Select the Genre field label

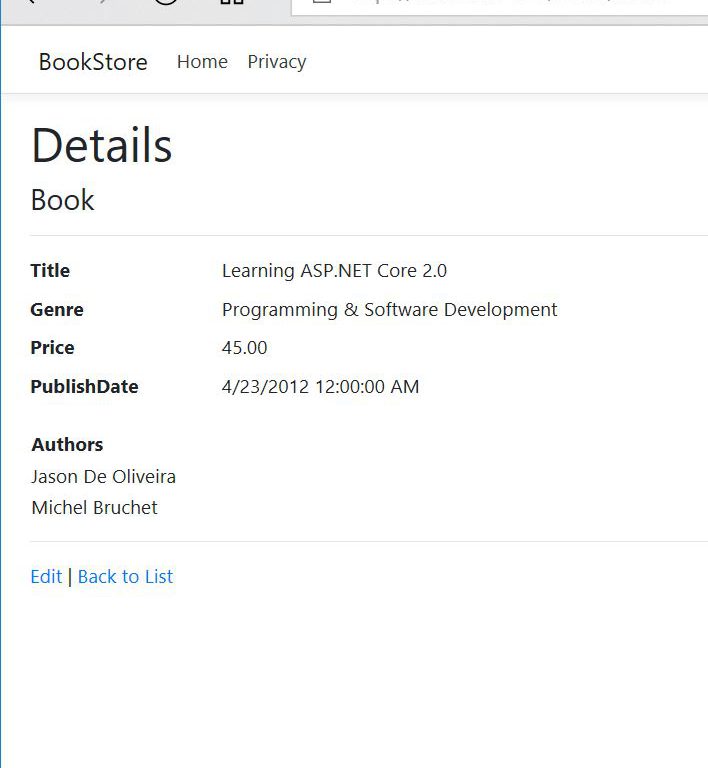click(x=57, y=310)
